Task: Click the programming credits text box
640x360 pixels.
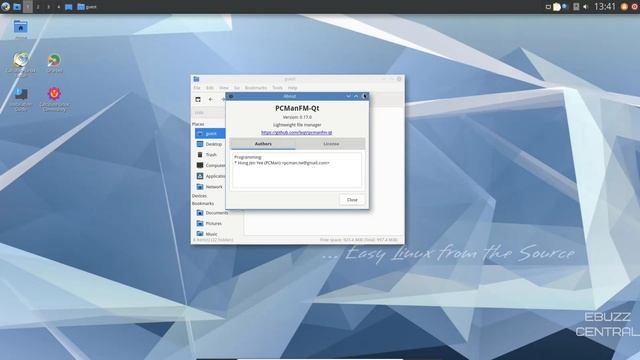Action: click(297, 170)
